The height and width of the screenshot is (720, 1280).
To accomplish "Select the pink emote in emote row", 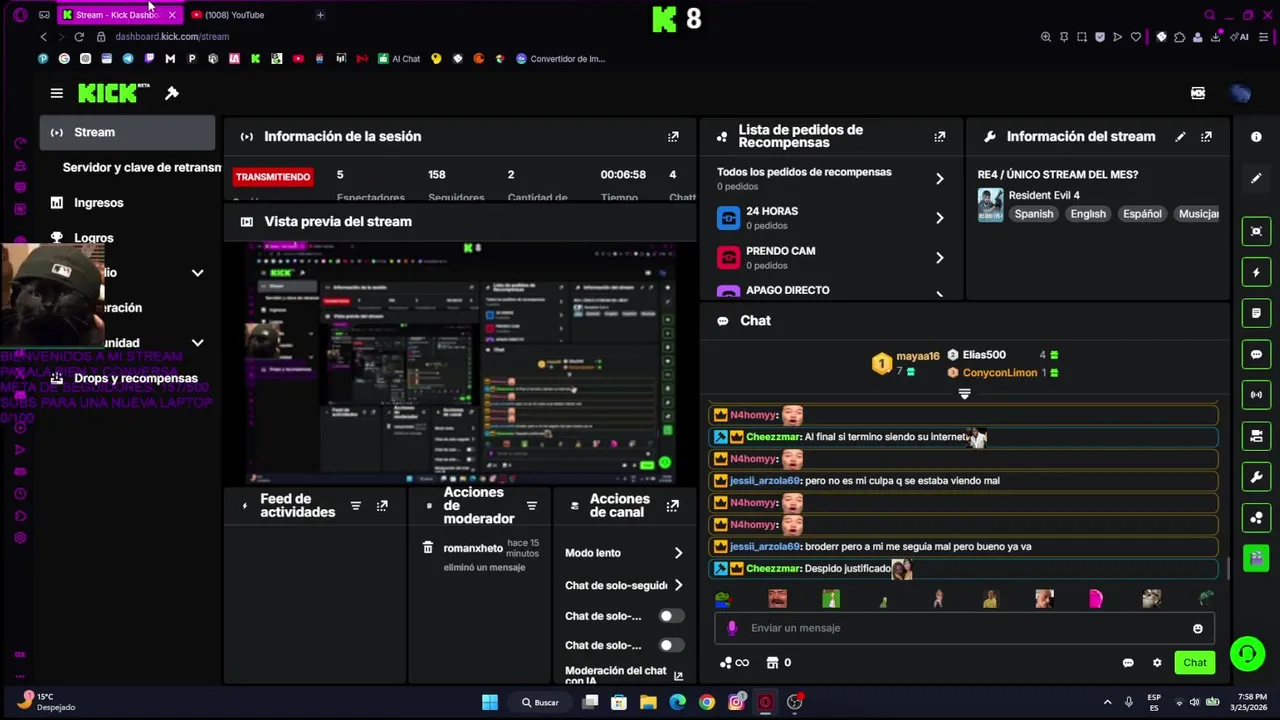I will pos(1096,599).
